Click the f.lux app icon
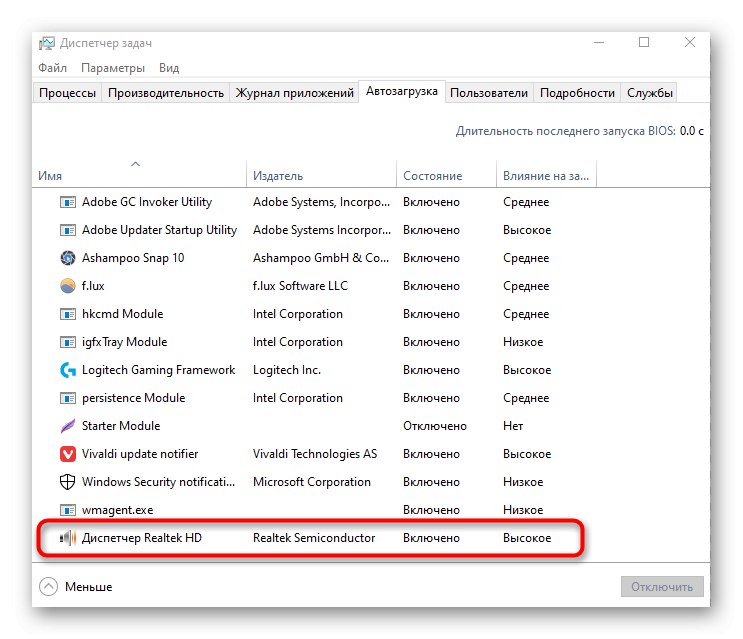Image resolution: width=743 pixels, height=639 pixels. pyautogui.click(x=68, y=286)
